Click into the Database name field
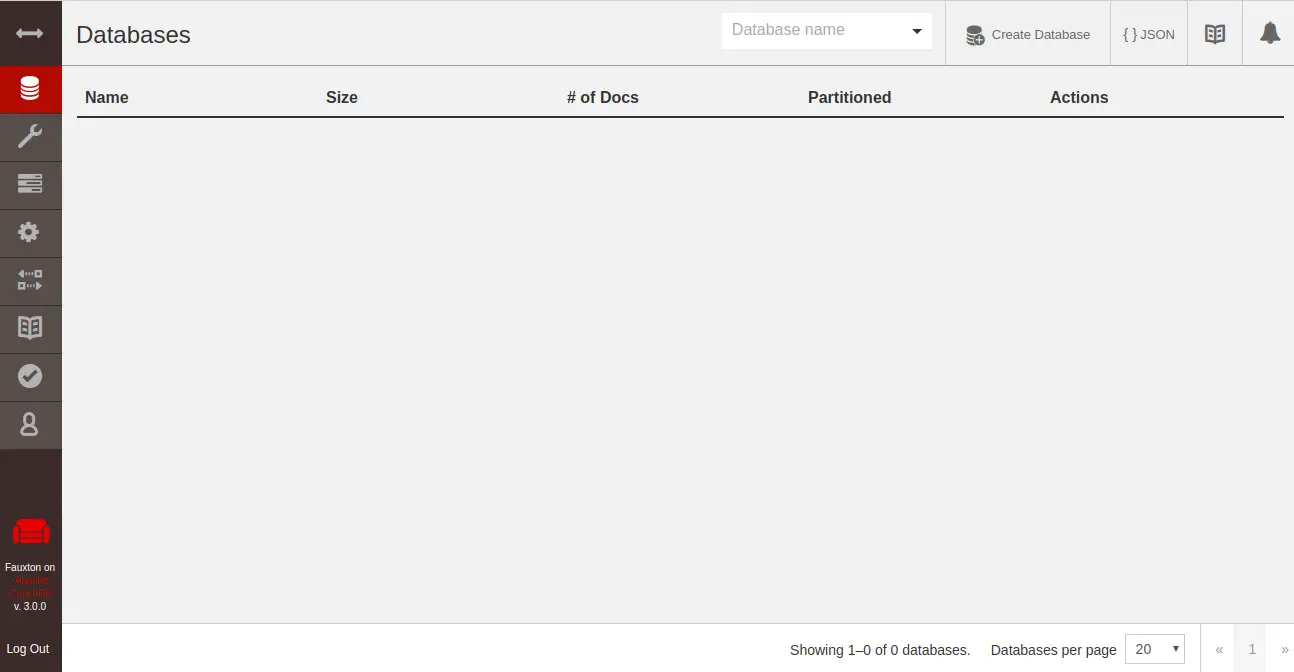The width and height of the screenshot is (1294, 672). 815,31
